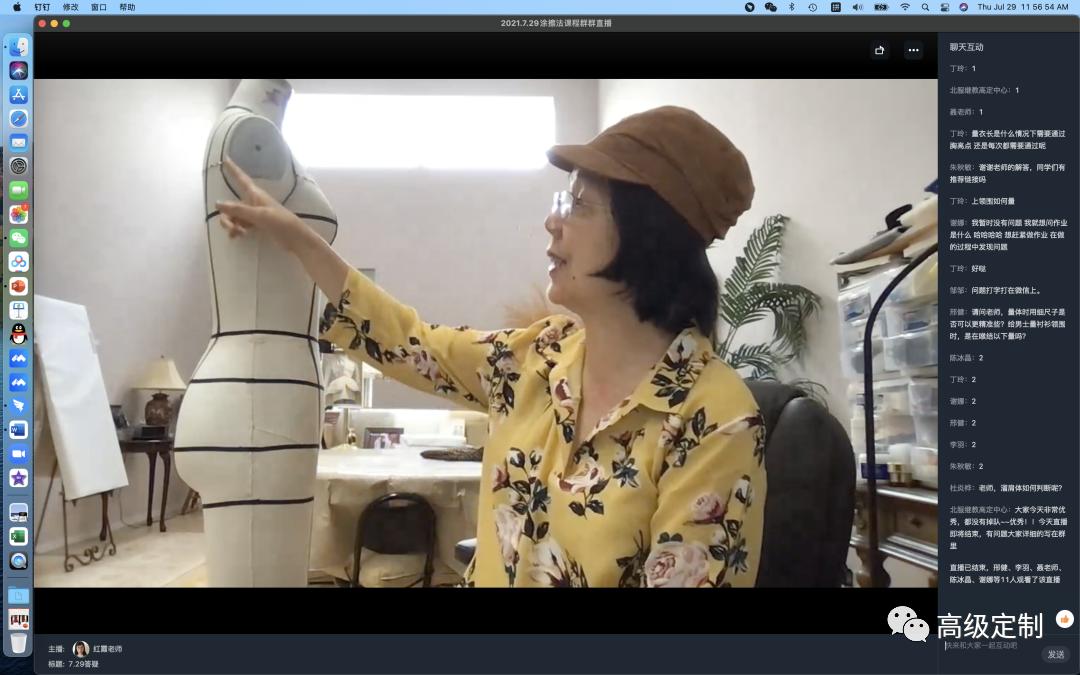Open Baidu Netdisk icon in the Dock
Viewport: 1080px width, 675px height.
(19, 262)
